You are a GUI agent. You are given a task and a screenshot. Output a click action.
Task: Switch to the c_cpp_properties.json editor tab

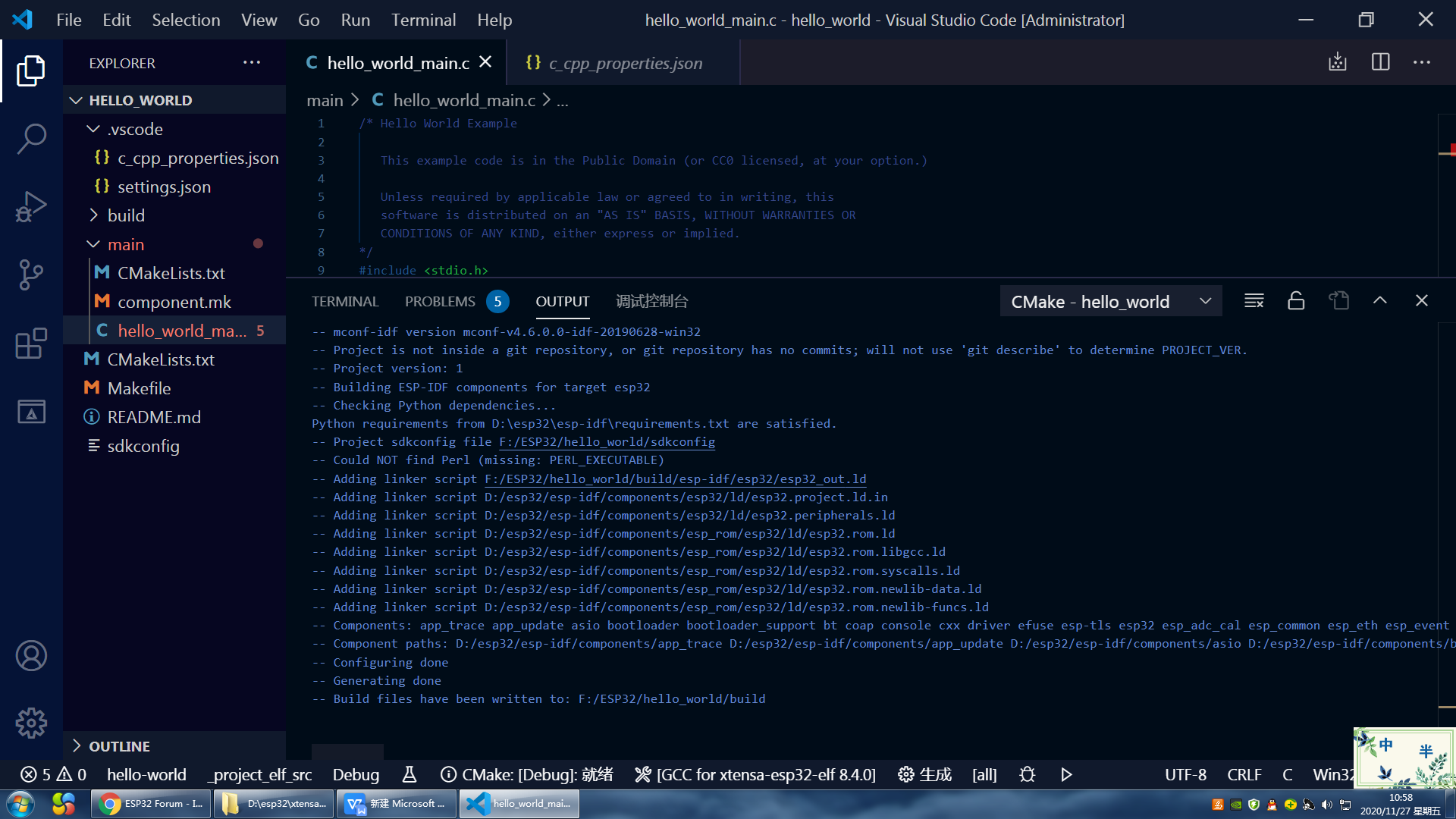pos(623,62)
